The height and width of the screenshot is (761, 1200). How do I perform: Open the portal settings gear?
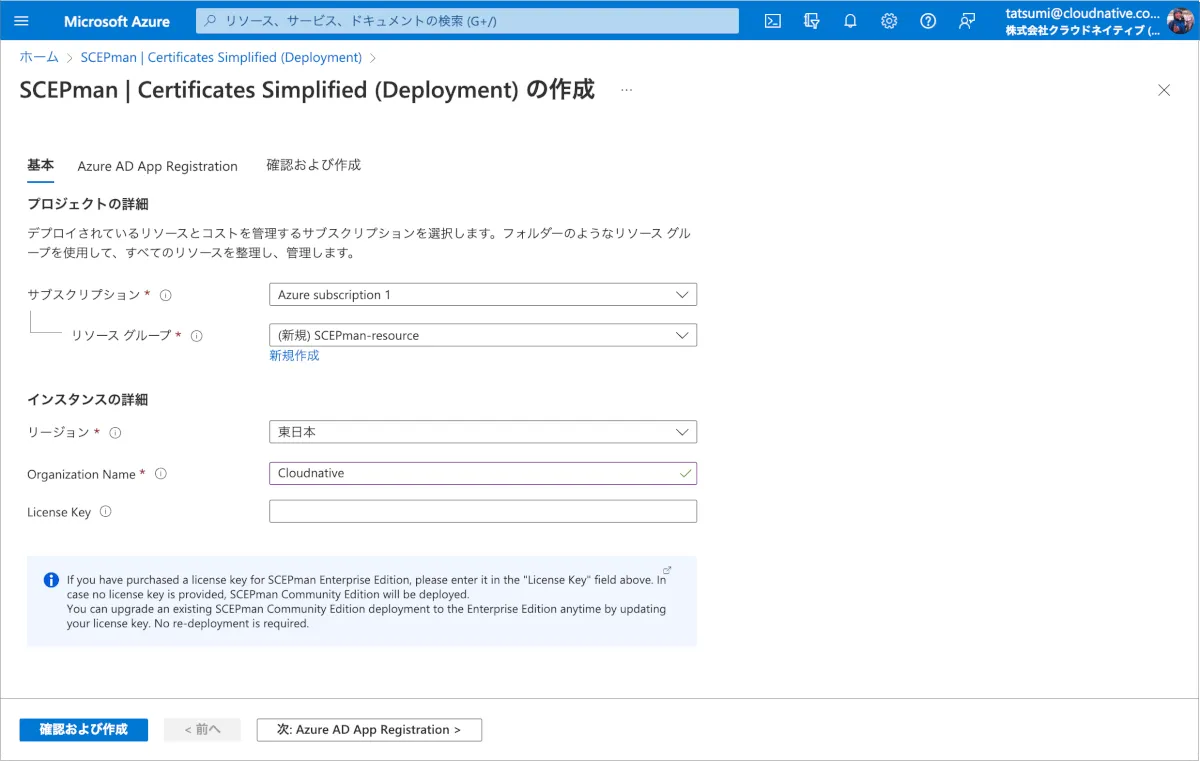point(889,21)
